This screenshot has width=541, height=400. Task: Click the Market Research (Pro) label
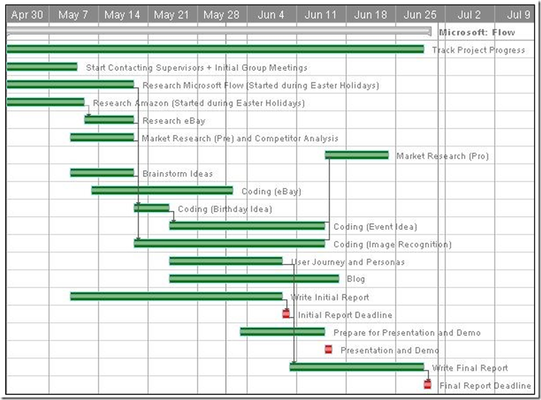coord(443,156)
